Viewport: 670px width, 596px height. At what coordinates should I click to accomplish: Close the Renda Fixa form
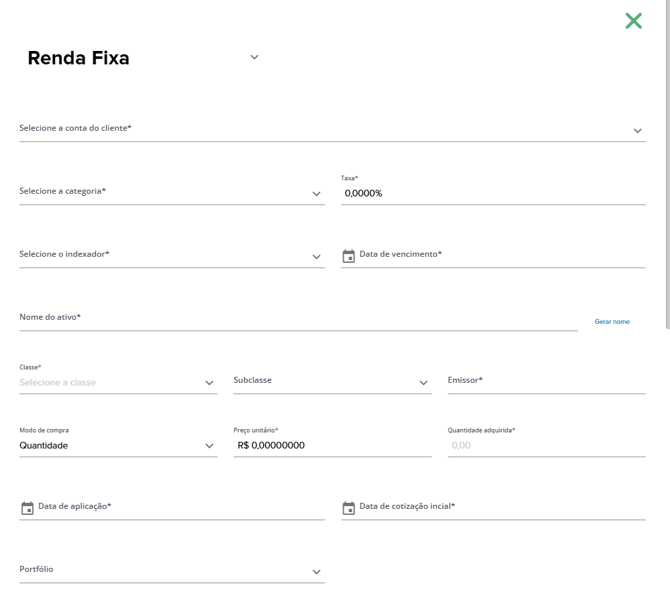(x=633, y=21)
